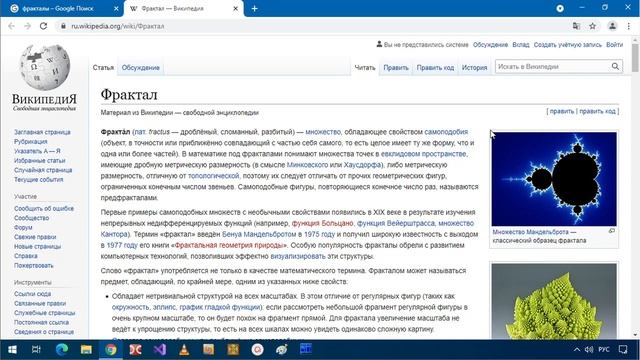Open File Explorer from taskbar
The height and width of the screenshot is (360, 640).
coord(86,350)
